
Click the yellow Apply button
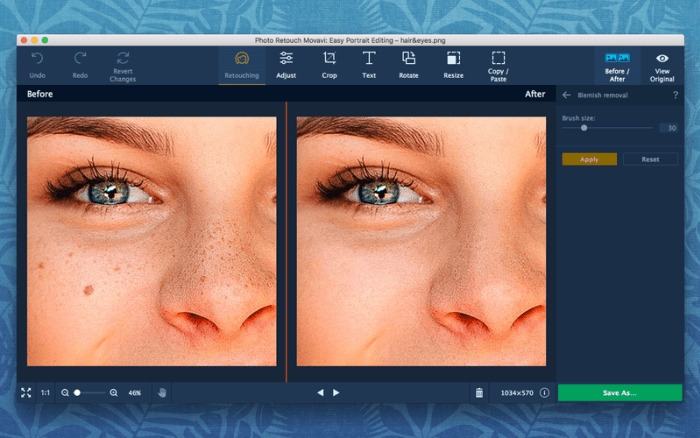pyautogui.click(x=589, y=159)
